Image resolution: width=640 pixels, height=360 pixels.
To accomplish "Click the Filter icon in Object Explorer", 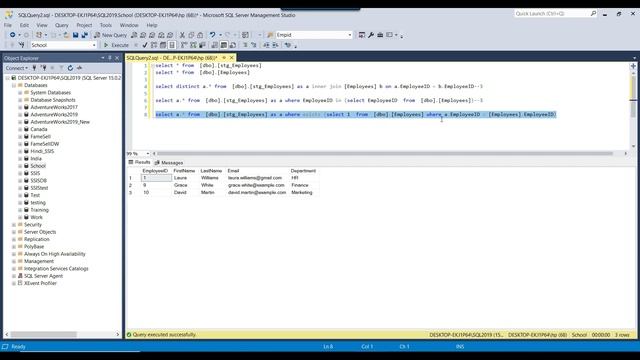I will pyautogui.click(x=61, y=68).
